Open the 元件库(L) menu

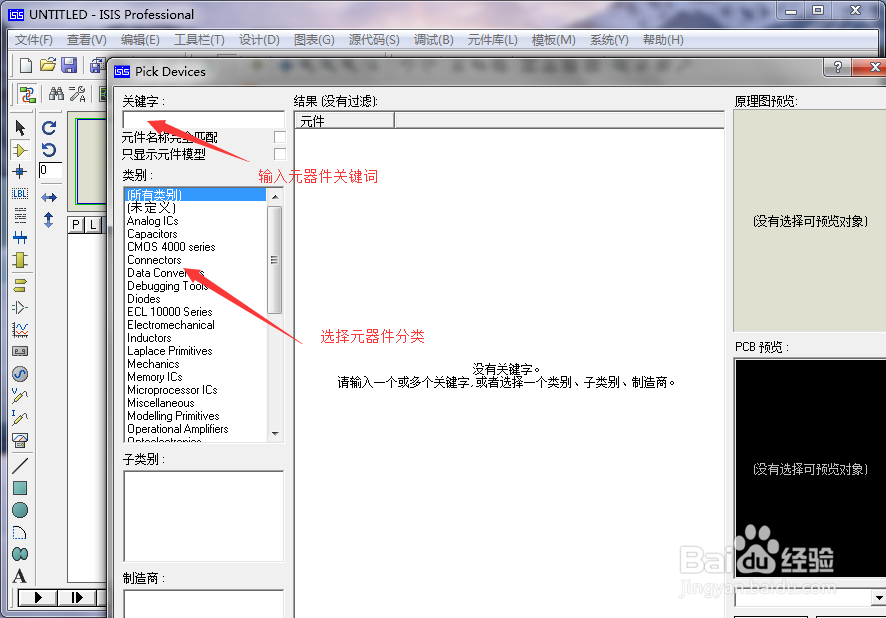pos(492,40)
